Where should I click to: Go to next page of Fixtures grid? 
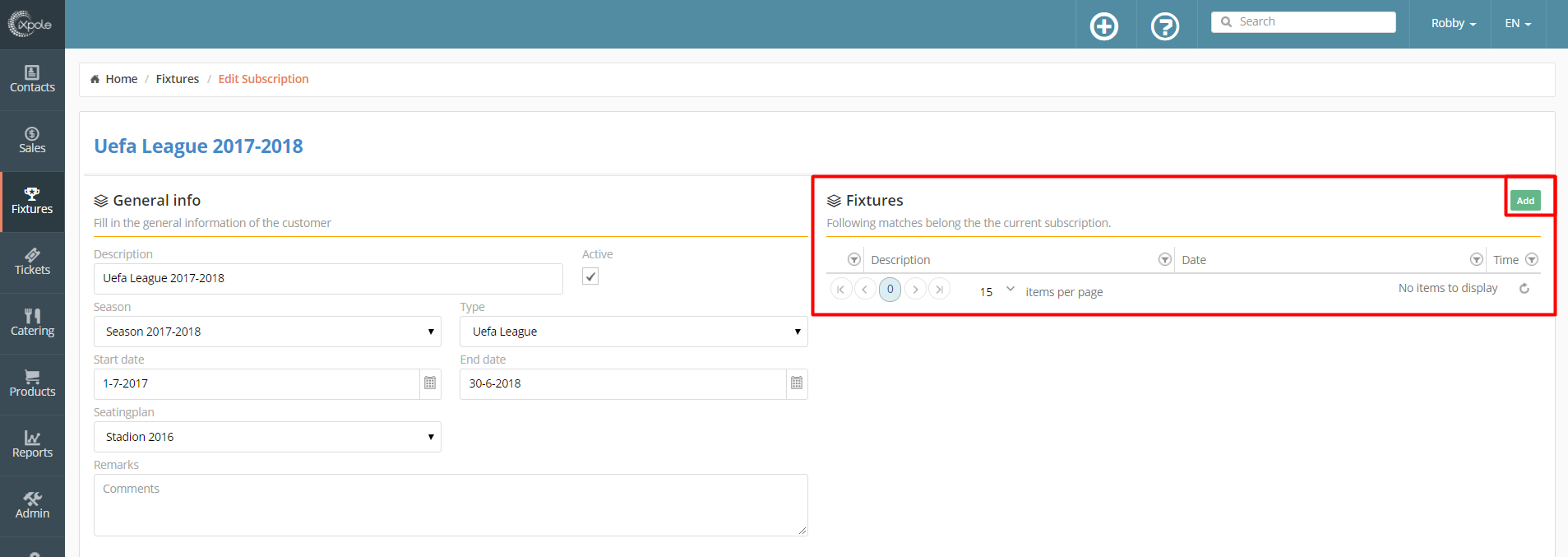915,290
